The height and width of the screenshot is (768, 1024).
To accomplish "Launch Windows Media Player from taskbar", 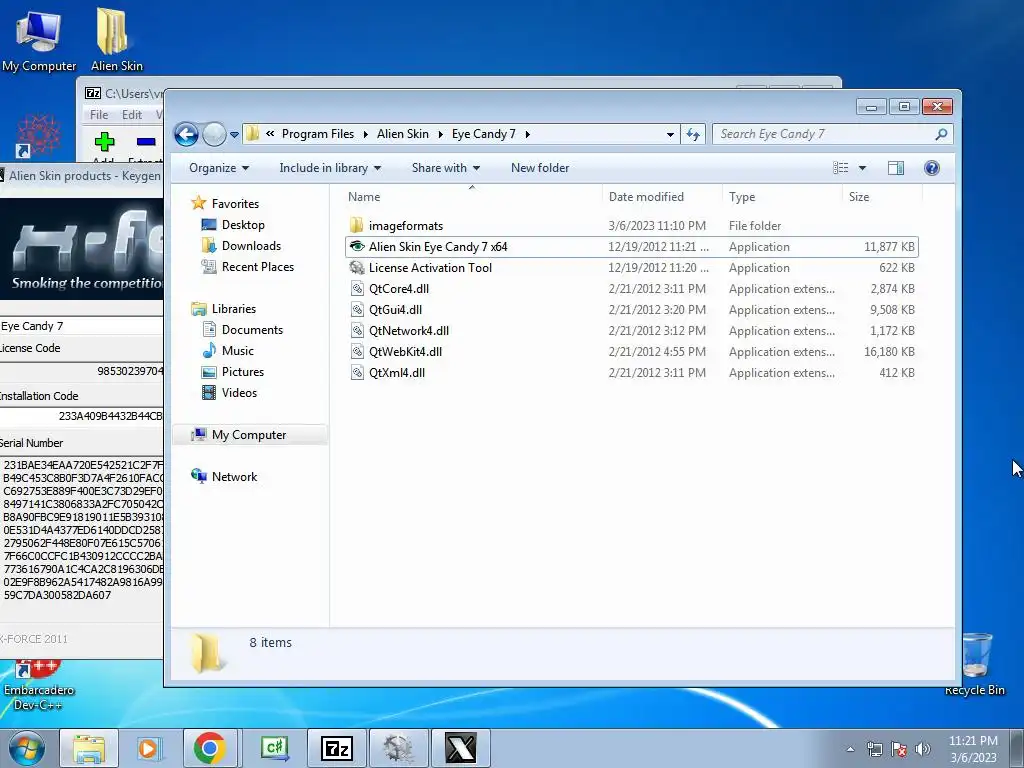I will [x=149, y=748].
